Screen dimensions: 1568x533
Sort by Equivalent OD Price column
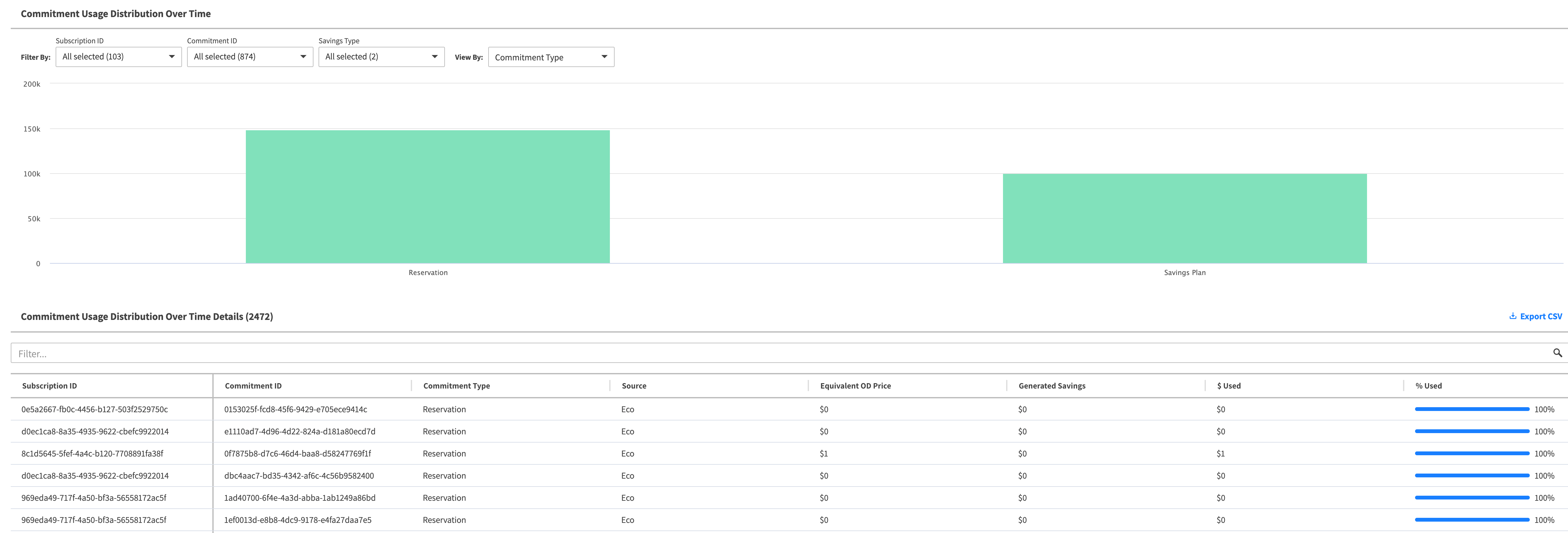(x=855, y=386)
